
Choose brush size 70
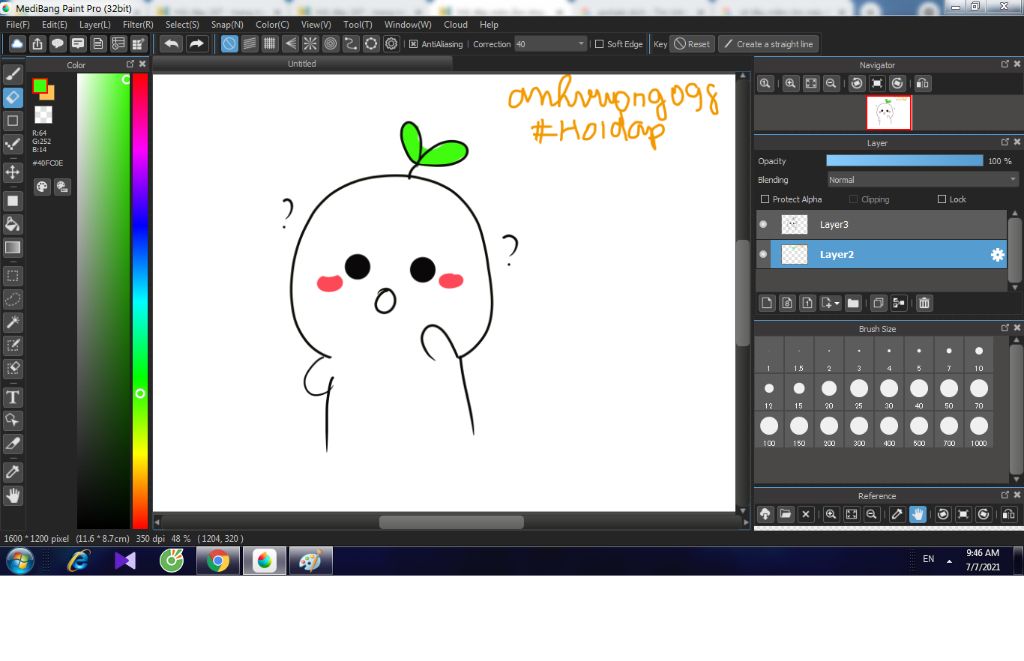pos(979,393)
